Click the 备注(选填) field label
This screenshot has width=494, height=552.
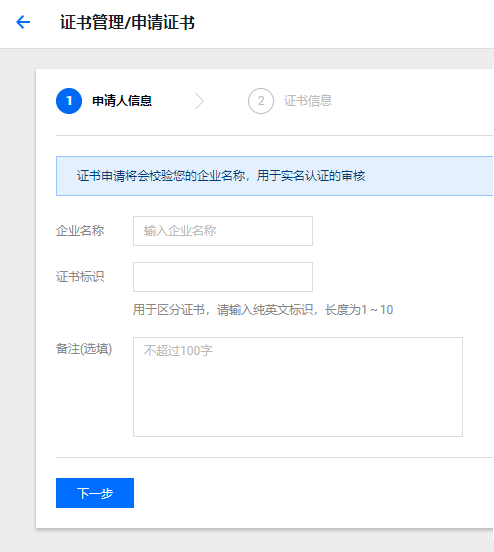tap(84, 349)
